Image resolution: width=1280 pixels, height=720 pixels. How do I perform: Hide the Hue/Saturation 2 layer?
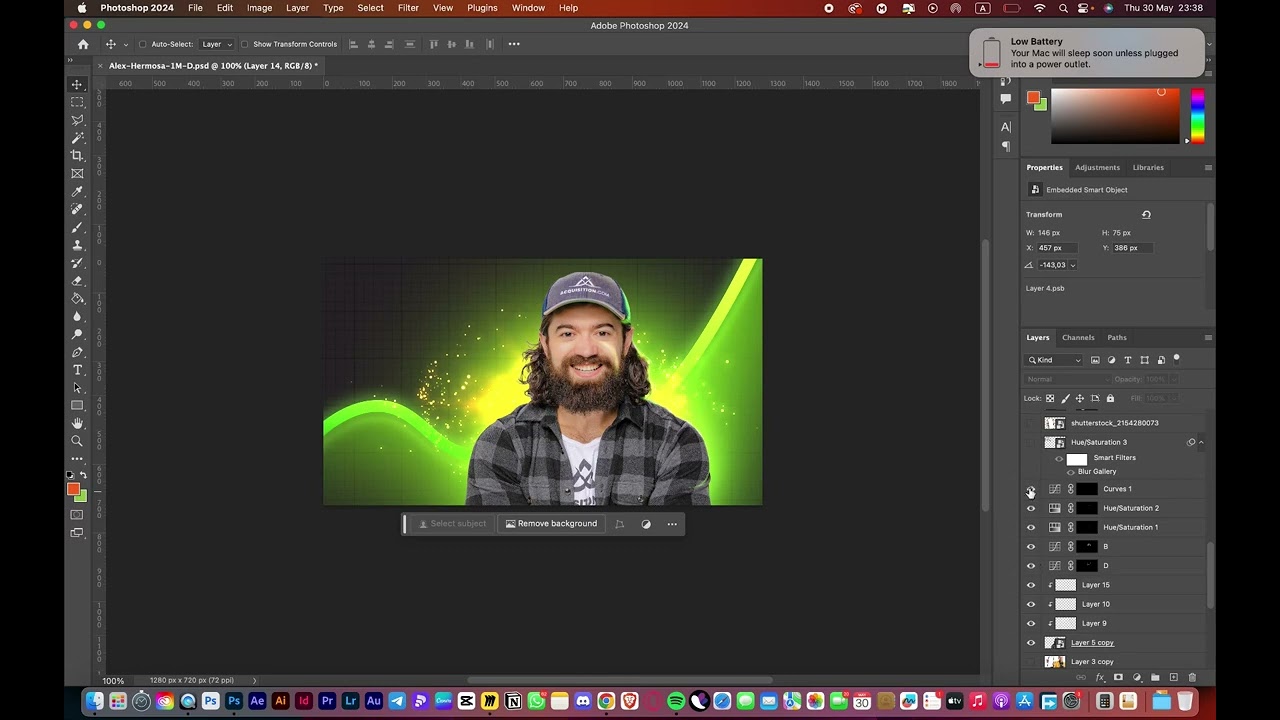pos(1031,508)
